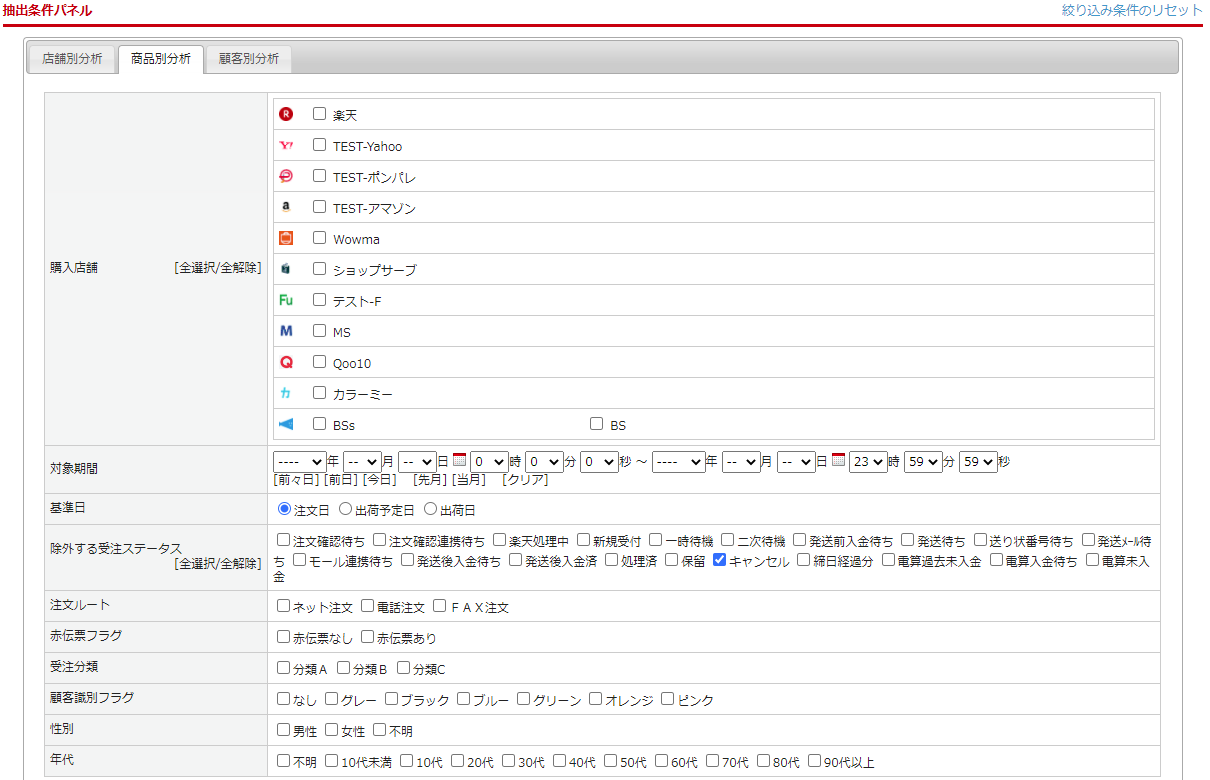Click the 今日 date shortcut
This screenshot has width=1210, height=780.
pos(379,480)
